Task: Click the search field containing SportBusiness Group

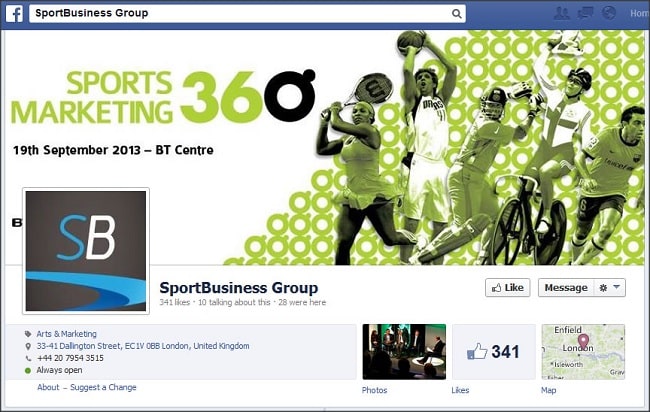Action: tap(247, 13)
